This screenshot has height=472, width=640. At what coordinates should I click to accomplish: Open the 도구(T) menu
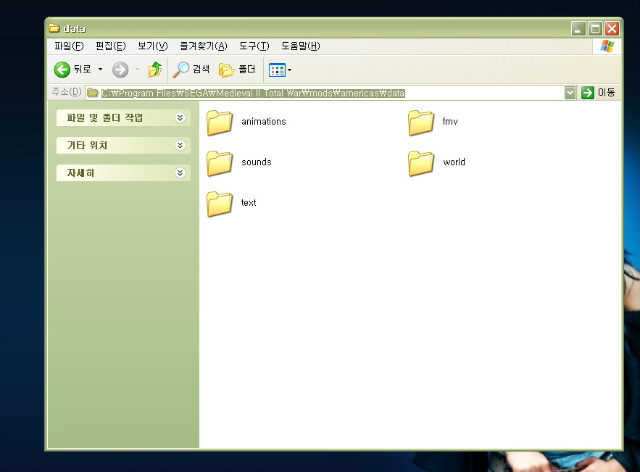tap(254, 46)
